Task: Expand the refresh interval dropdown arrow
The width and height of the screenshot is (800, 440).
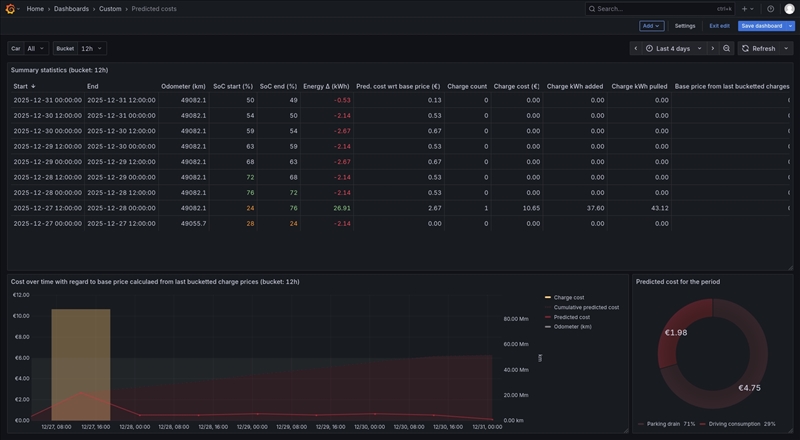Action: pyautogui.click(x=787, y=48)
